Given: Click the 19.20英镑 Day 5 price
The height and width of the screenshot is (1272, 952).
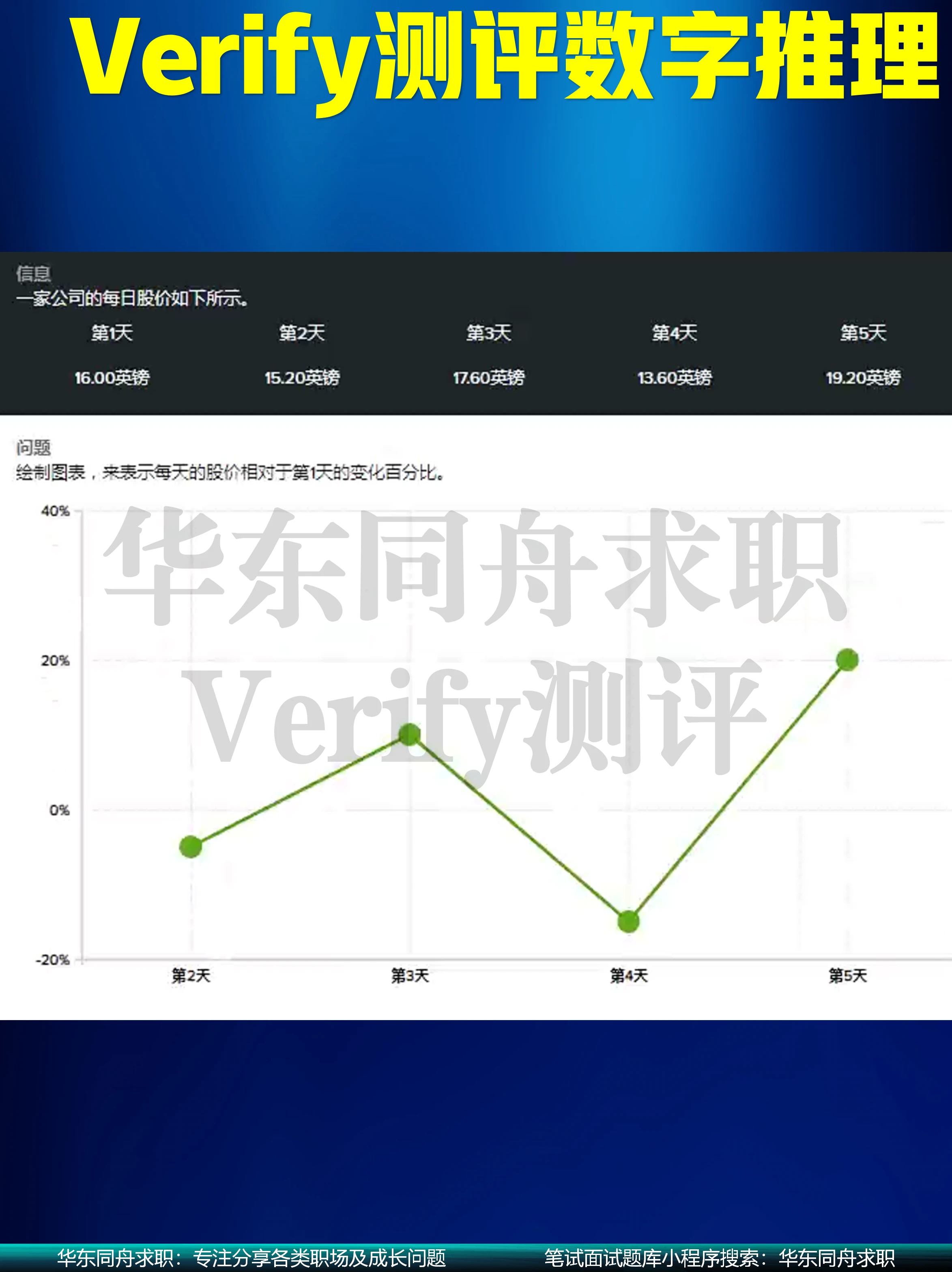Looking at the screenshot, I should [863, 378].
